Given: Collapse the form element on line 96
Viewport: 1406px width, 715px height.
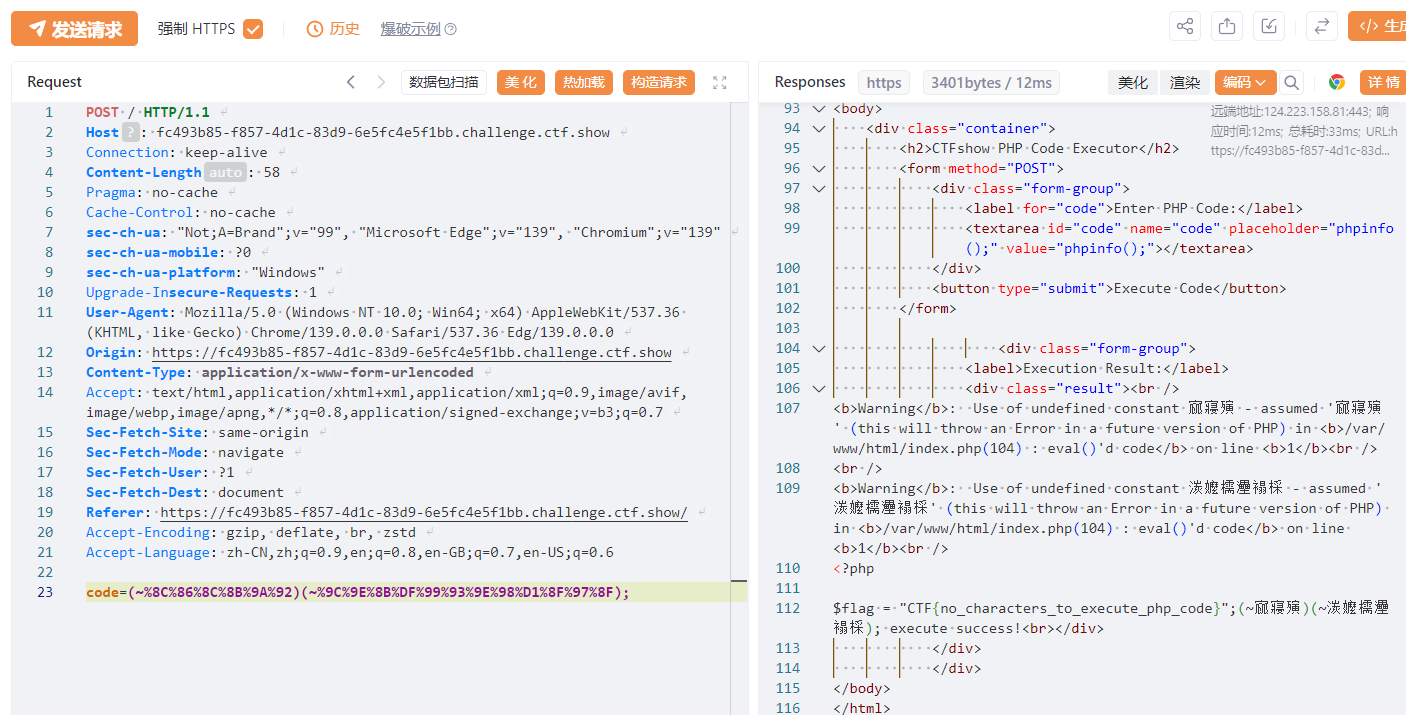Looking at the screenshot, I should pos(819,168).
